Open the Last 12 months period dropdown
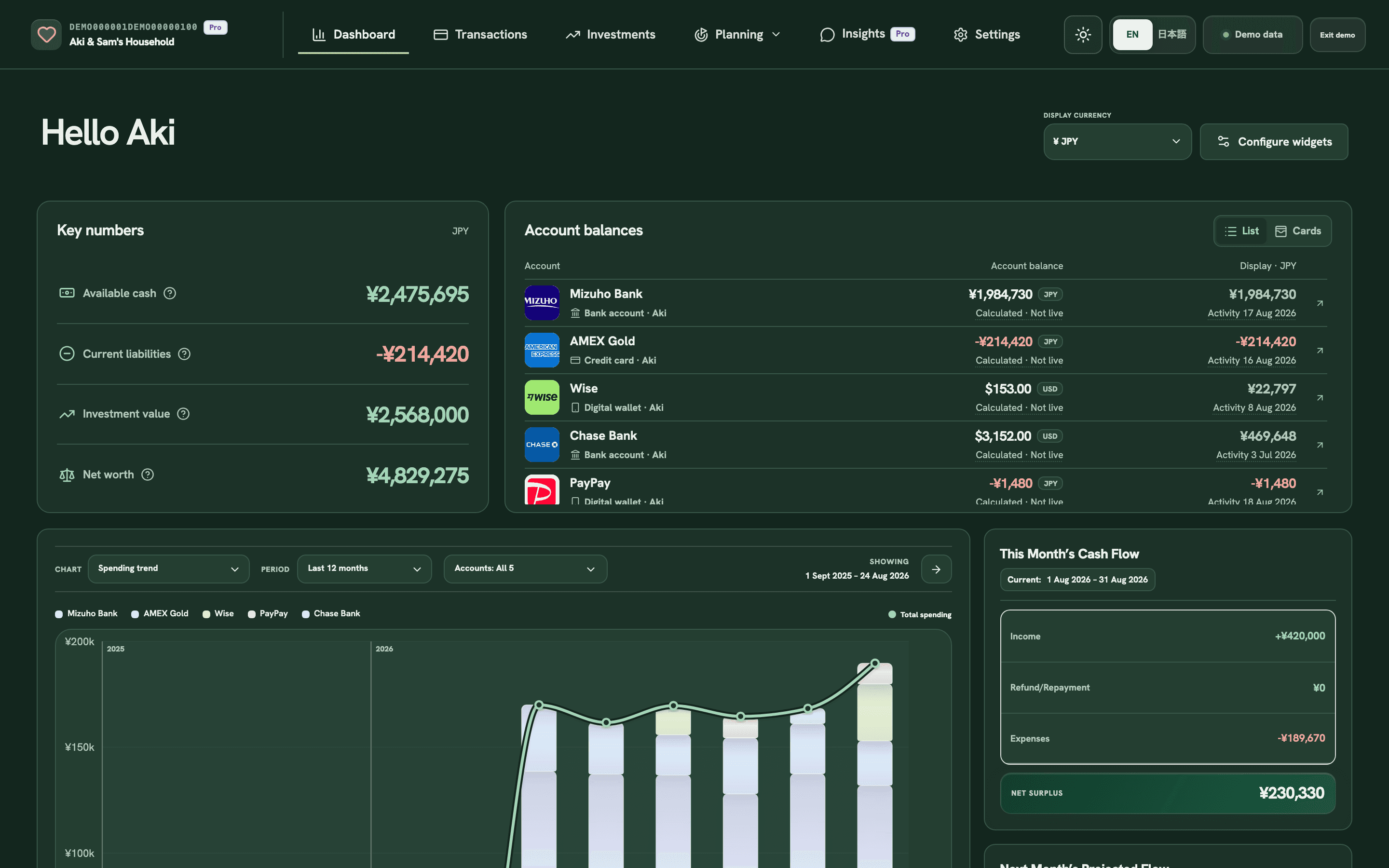The width and height of the screenshot is (1389, 868). [x=365, y=569]
